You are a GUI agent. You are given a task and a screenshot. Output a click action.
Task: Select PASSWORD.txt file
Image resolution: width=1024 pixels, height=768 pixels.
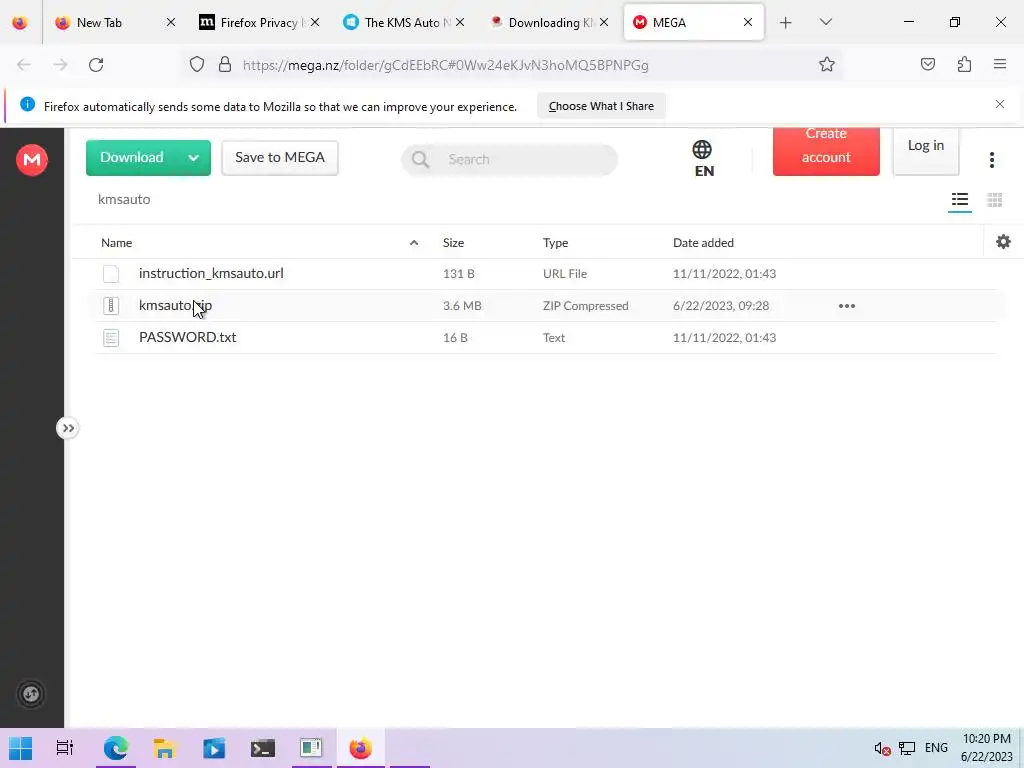[546, 338]
